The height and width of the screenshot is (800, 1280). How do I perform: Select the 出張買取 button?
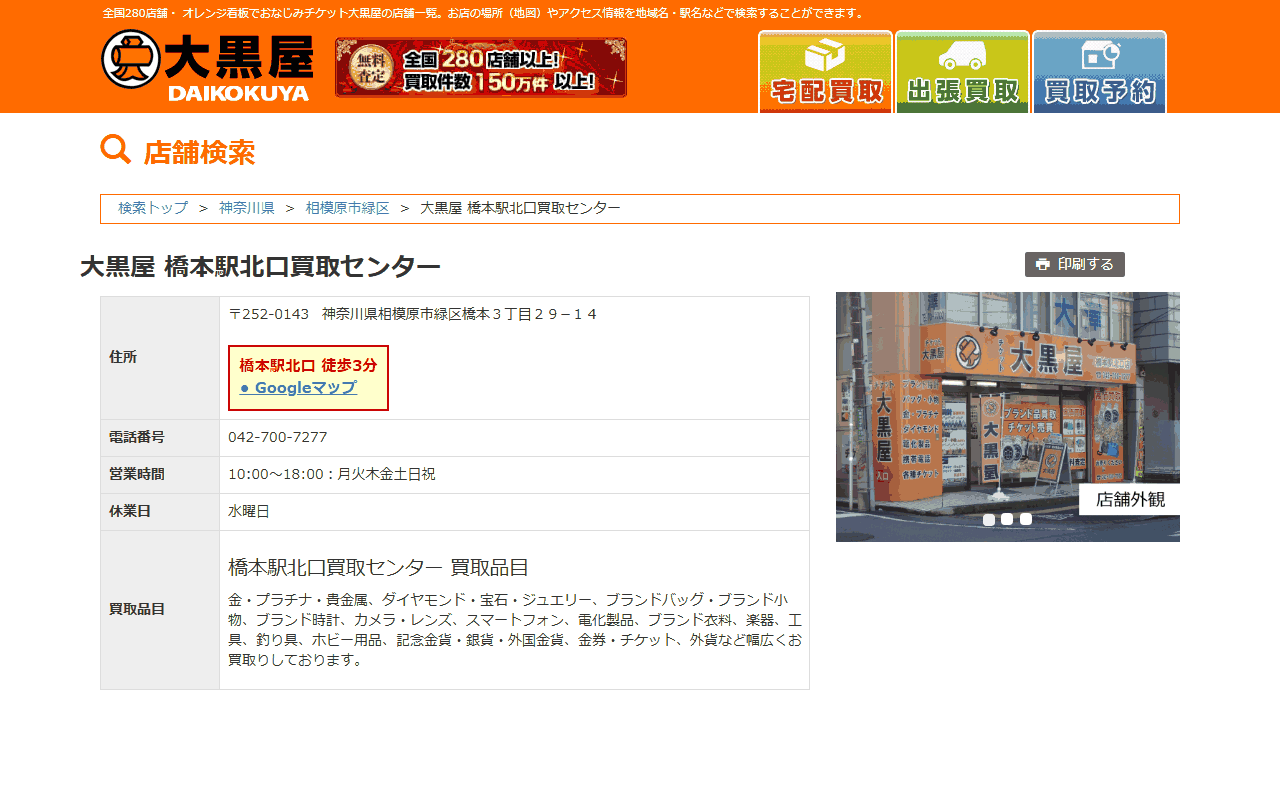click(962, 72)
